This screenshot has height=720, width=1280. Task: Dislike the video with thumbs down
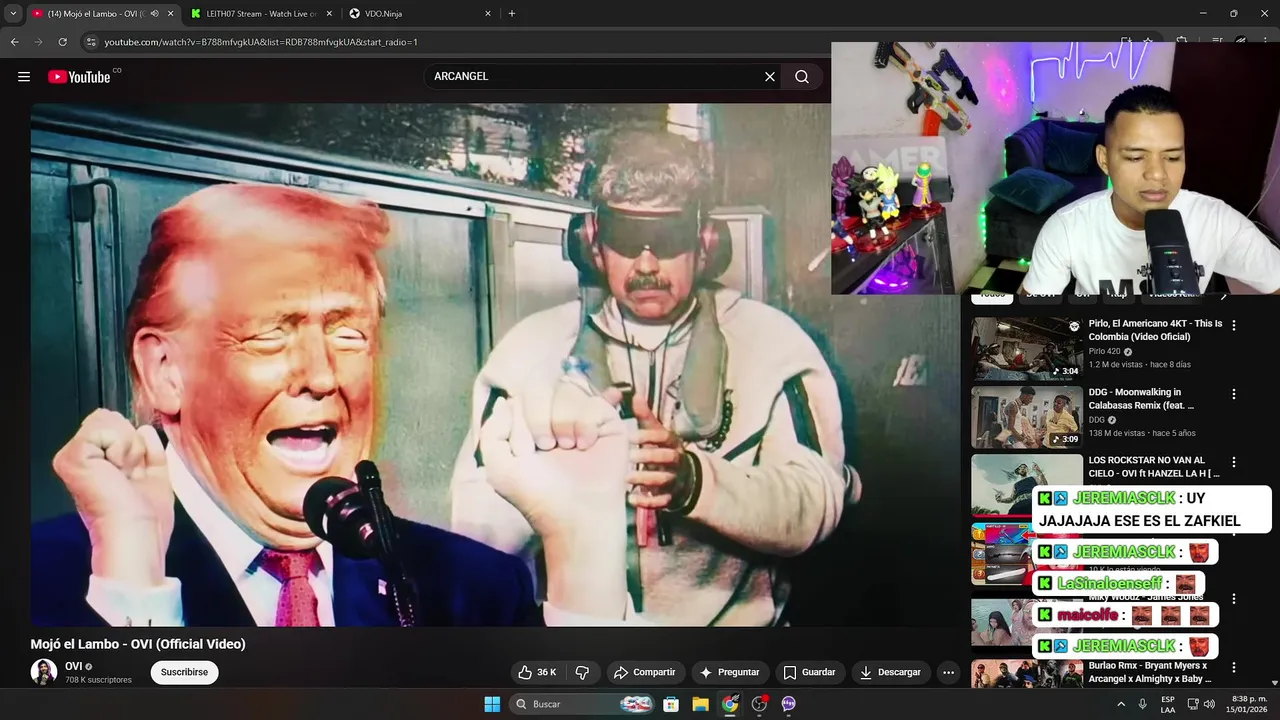click(583, 672)
